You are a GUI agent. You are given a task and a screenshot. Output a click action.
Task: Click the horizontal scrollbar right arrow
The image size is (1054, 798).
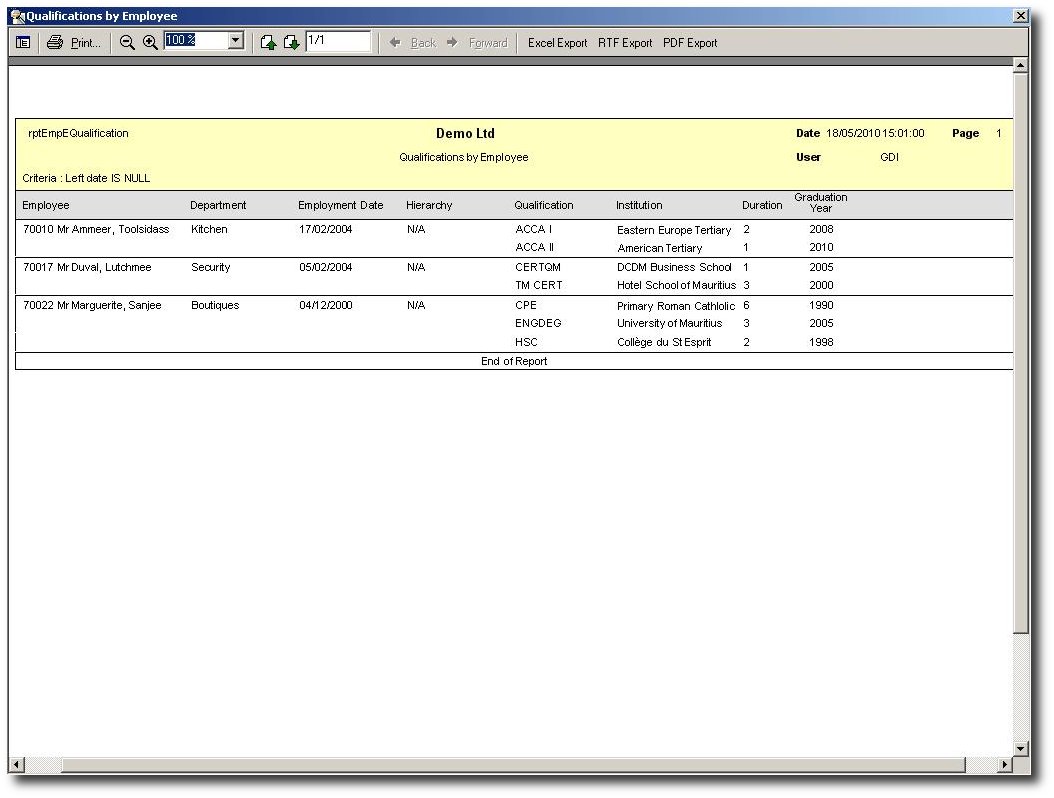coord(1005,764)
